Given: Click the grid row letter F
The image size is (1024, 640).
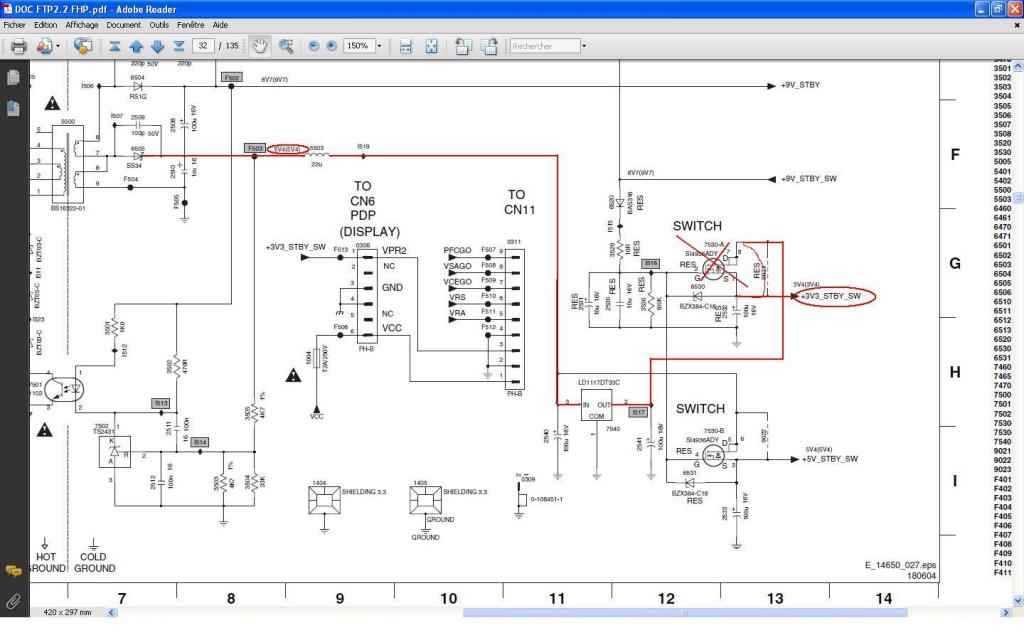Looking at the screenshot, I should tap(955, 155).
